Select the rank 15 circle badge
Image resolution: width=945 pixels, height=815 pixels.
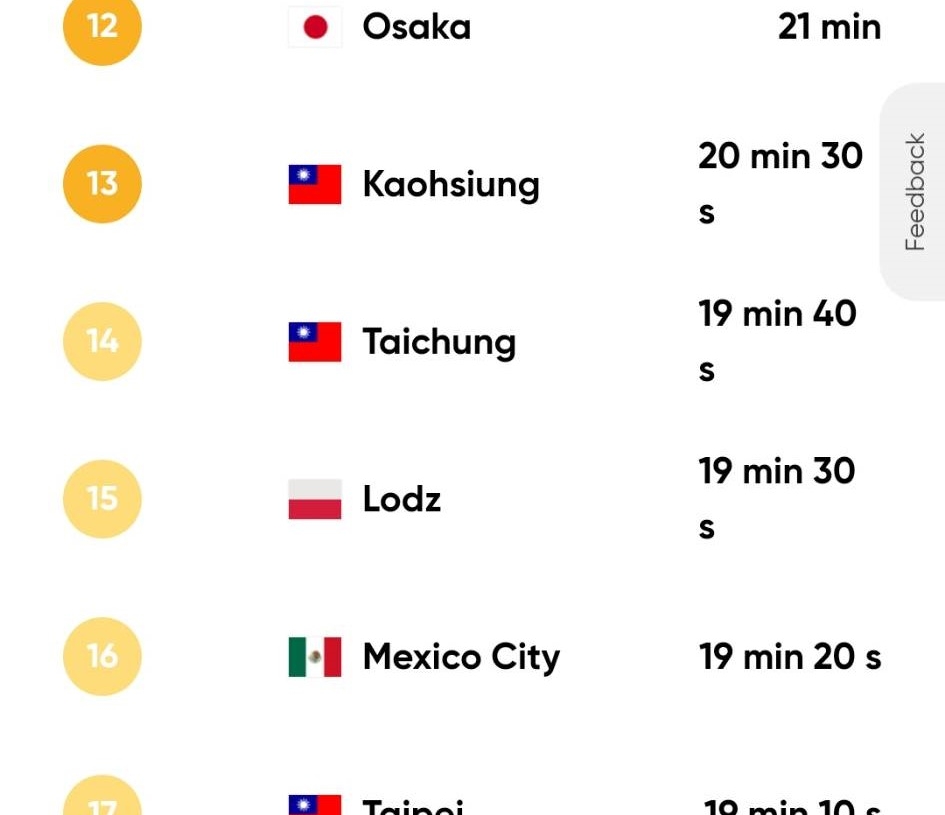click(102, 499)
